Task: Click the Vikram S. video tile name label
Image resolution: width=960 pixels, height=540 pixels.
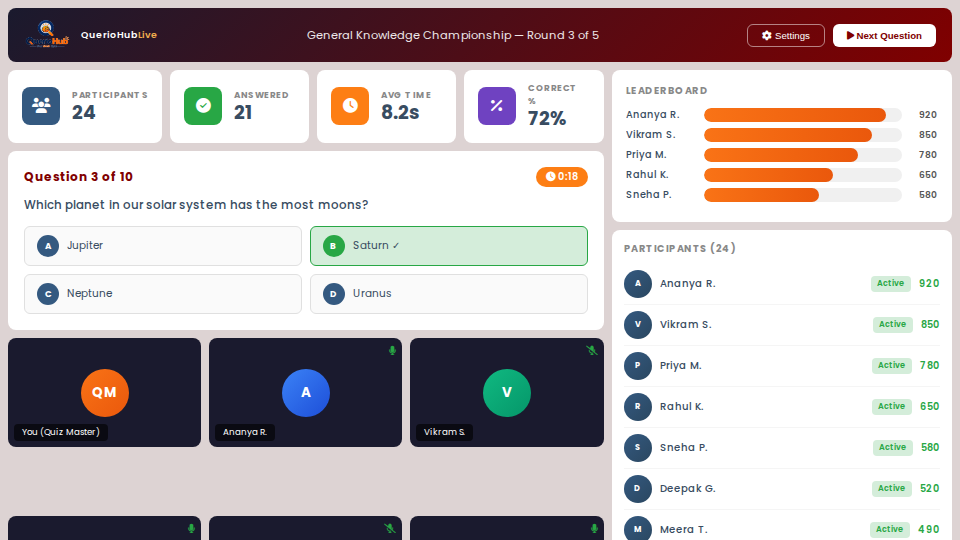Action: pos(444,432)
